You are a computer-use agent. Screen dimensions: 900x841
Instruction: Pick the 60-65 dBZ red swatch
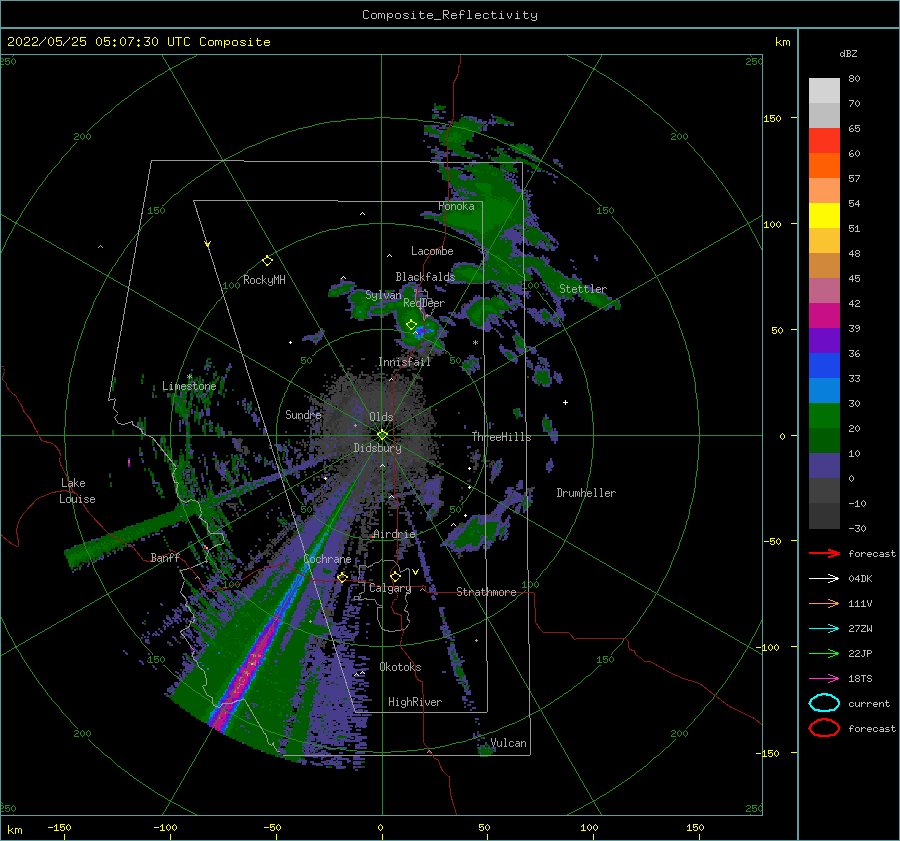click(824, 141)
